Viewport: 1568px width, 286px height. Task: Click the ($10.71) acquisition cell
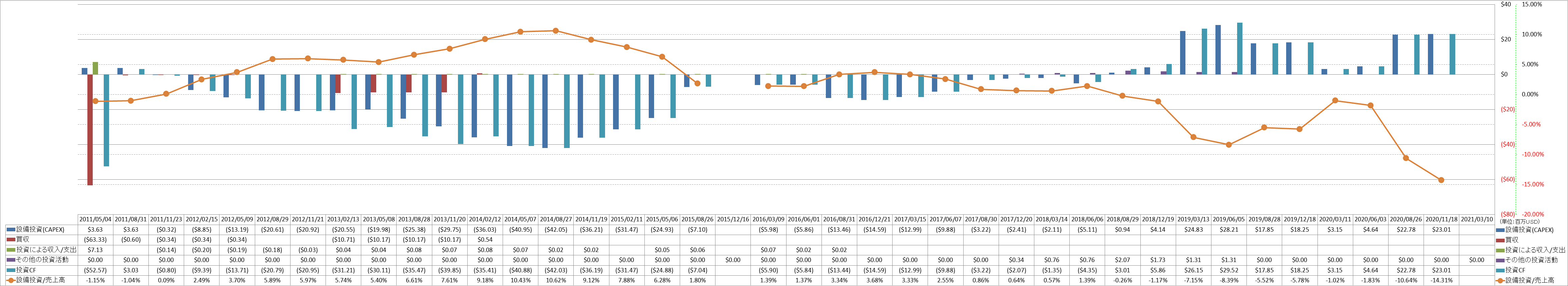click(343, 240)
